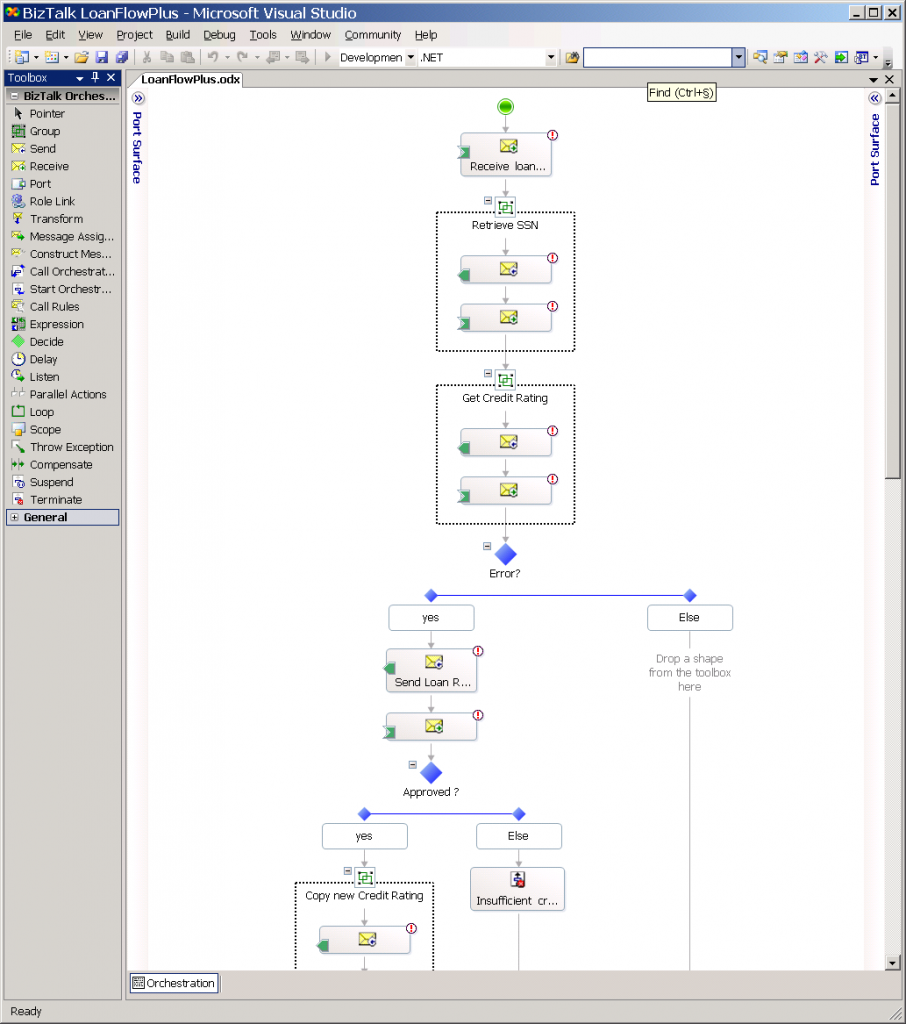Open the solution configuration dropdown
This screenshot has height=1024, width=906.
[410, 57]
